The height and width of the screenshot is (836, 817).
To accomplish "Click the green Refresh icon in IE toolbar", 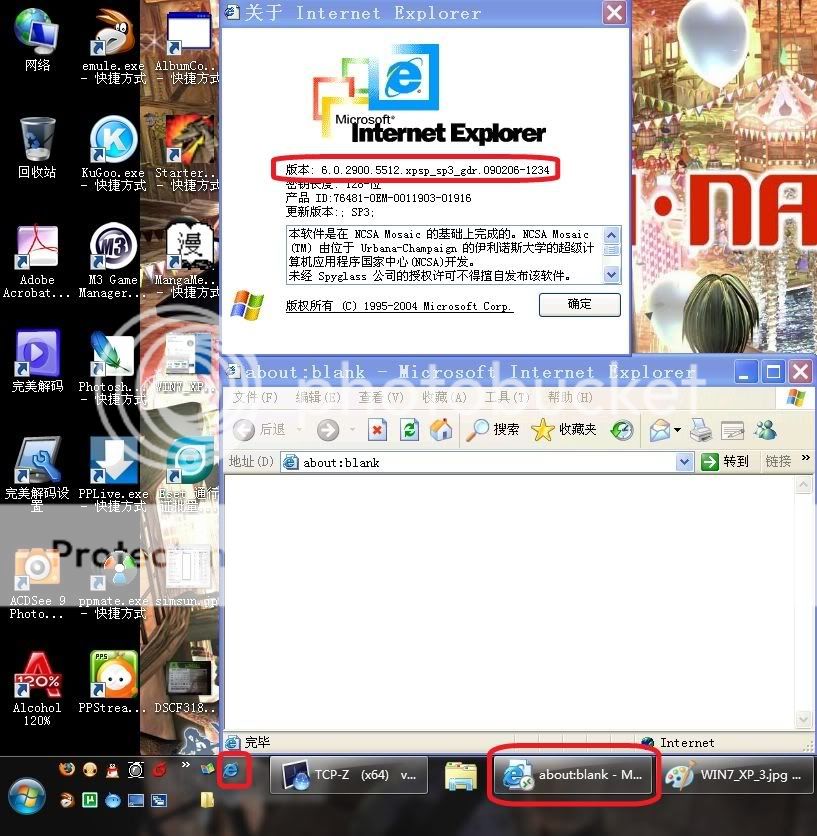I will click(x=410, y=430).
